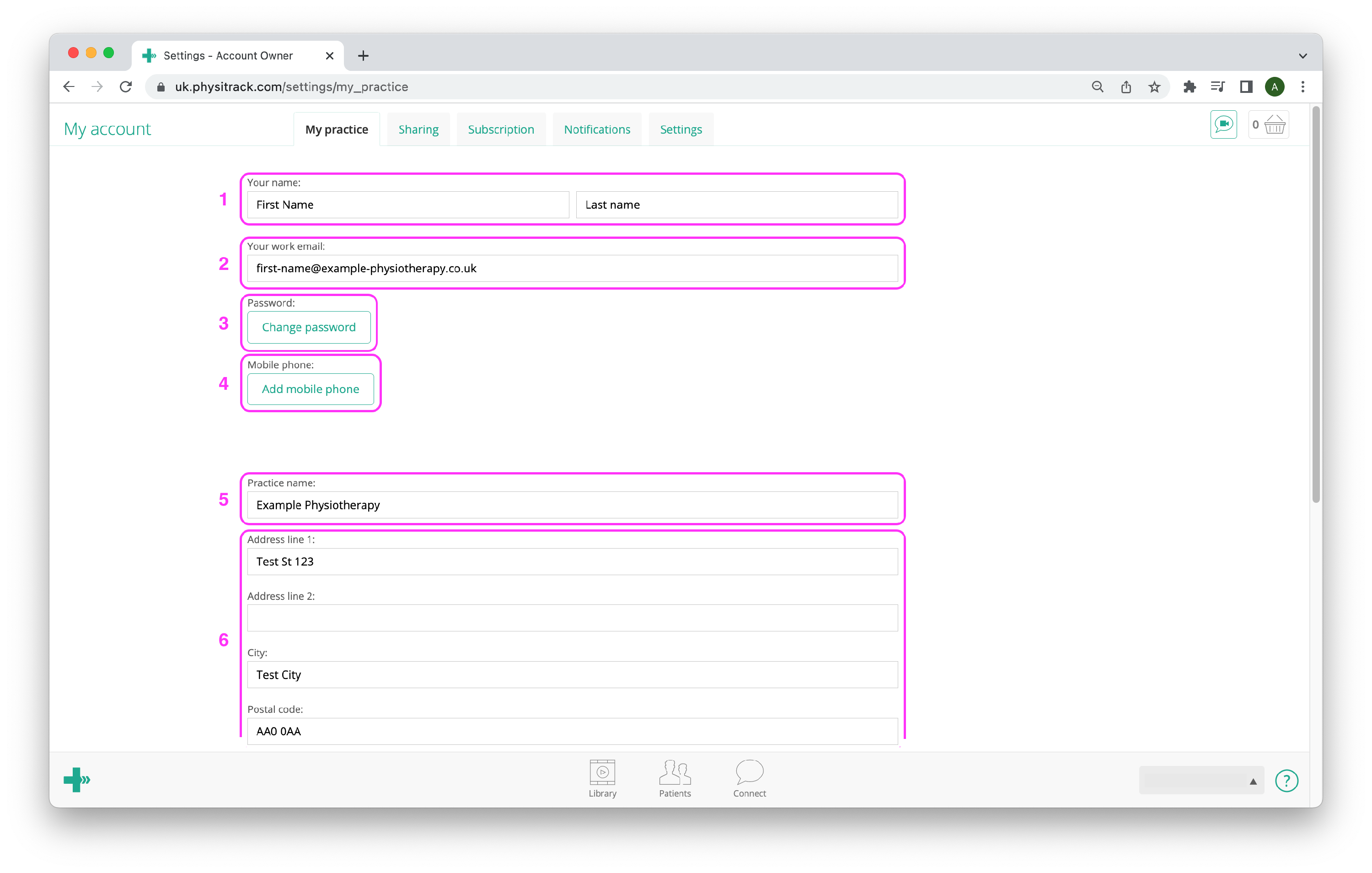Click the First Name input field
This screenshot has width=1372, height=873.
408,205
